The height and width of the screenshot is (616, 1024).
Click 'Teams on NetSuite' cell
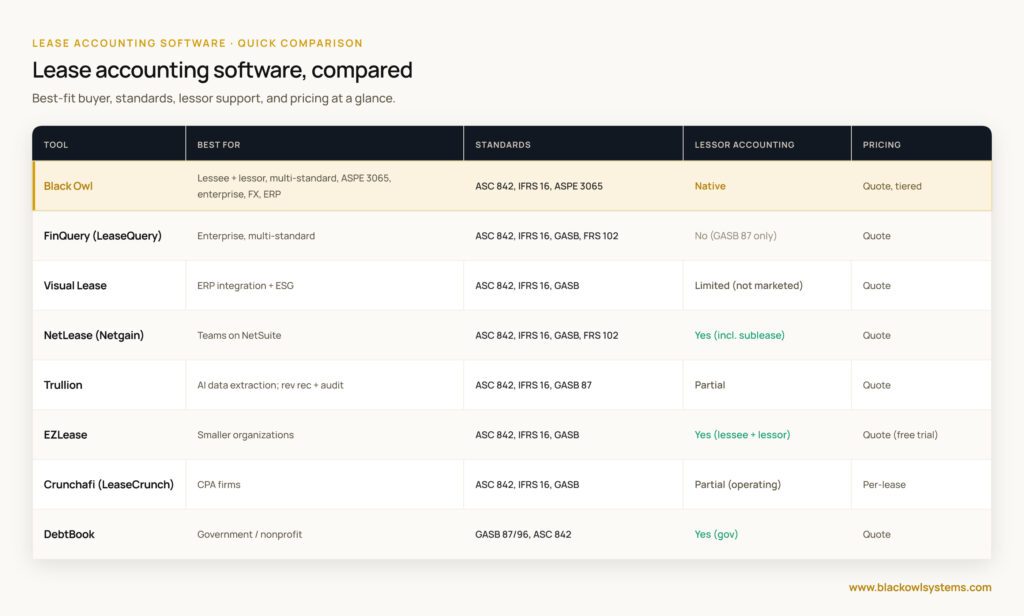(239, 335)
